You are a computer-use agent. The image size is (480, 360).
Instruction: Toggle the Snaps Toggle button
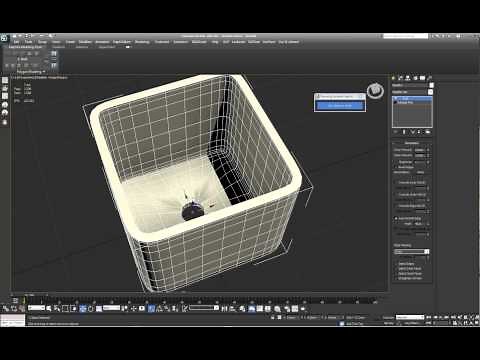(151, 309)
